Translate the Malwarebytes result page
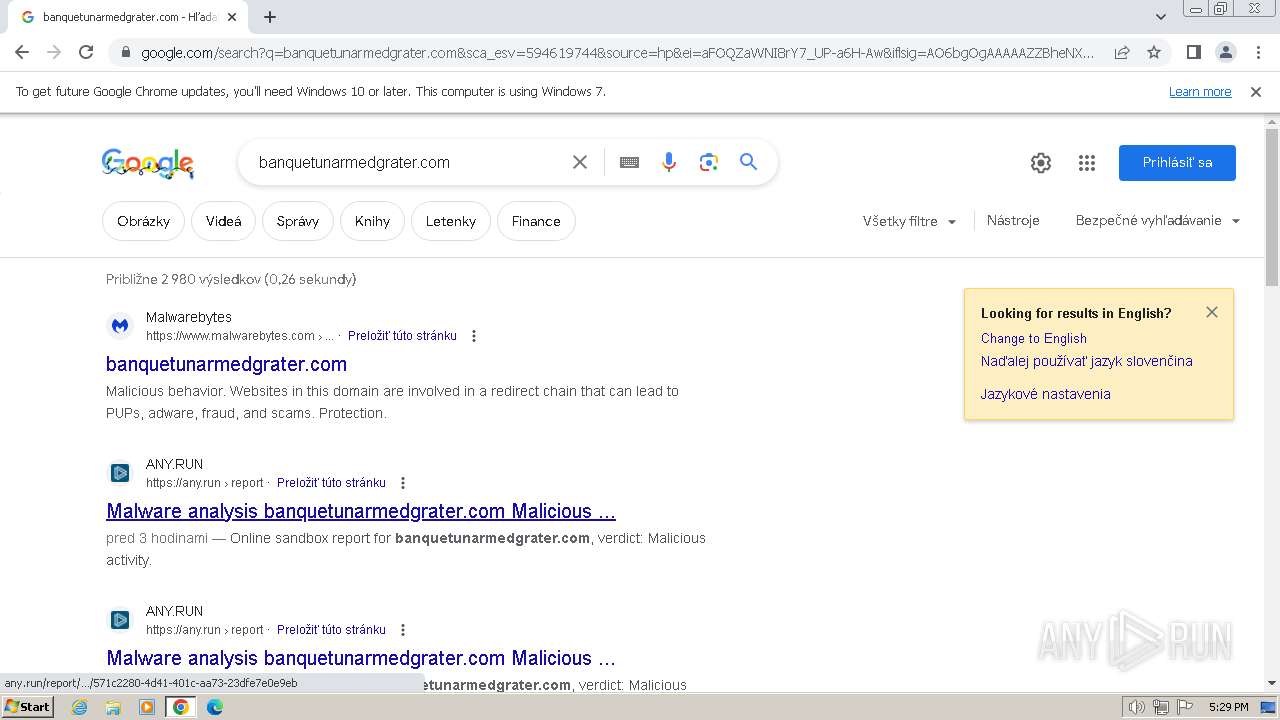This screenshot has height=720, width=1280. pyautogui.click(x=402, y=336)
